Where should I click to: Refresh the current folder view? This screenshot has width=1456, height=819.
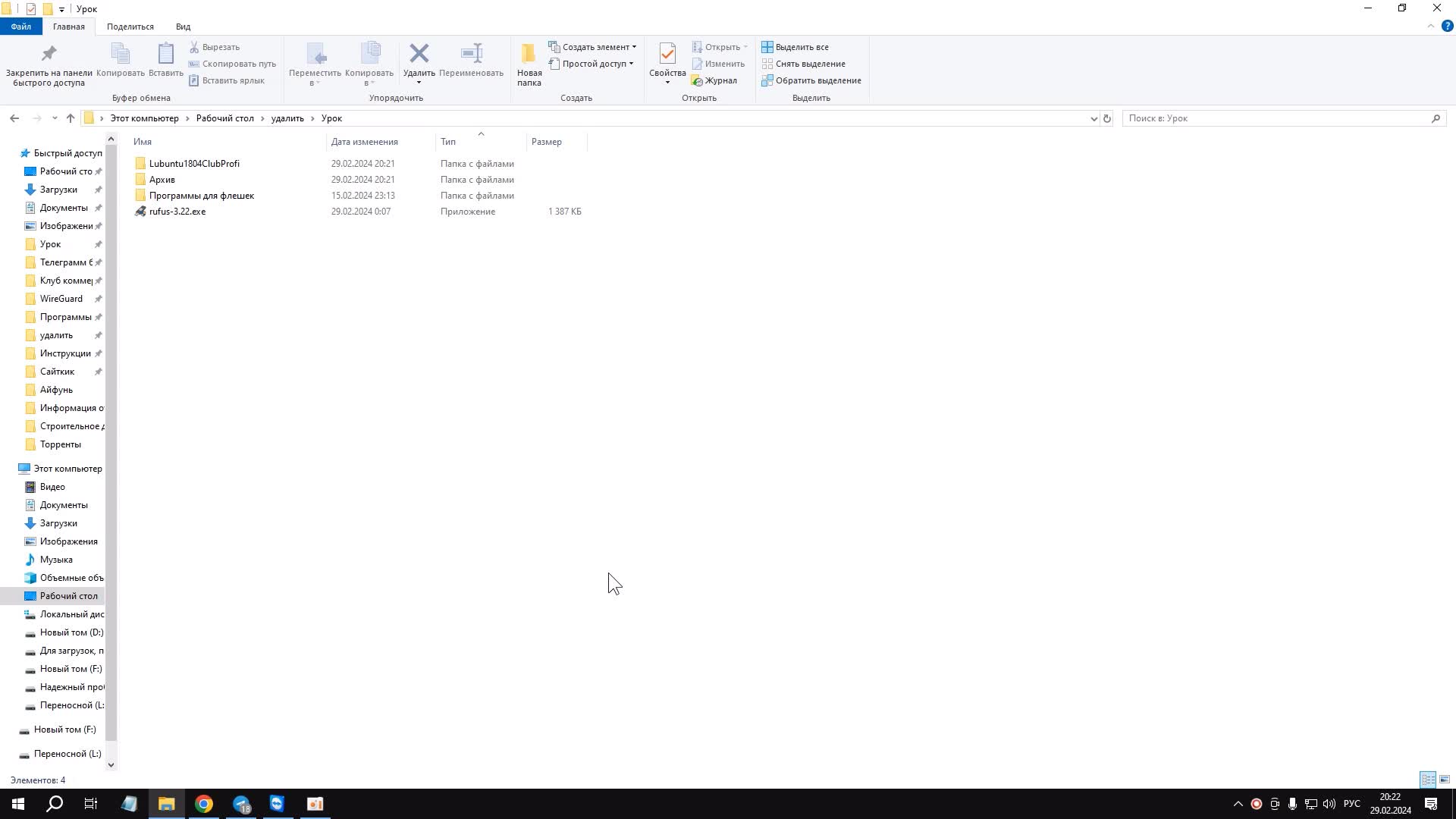1107,118
